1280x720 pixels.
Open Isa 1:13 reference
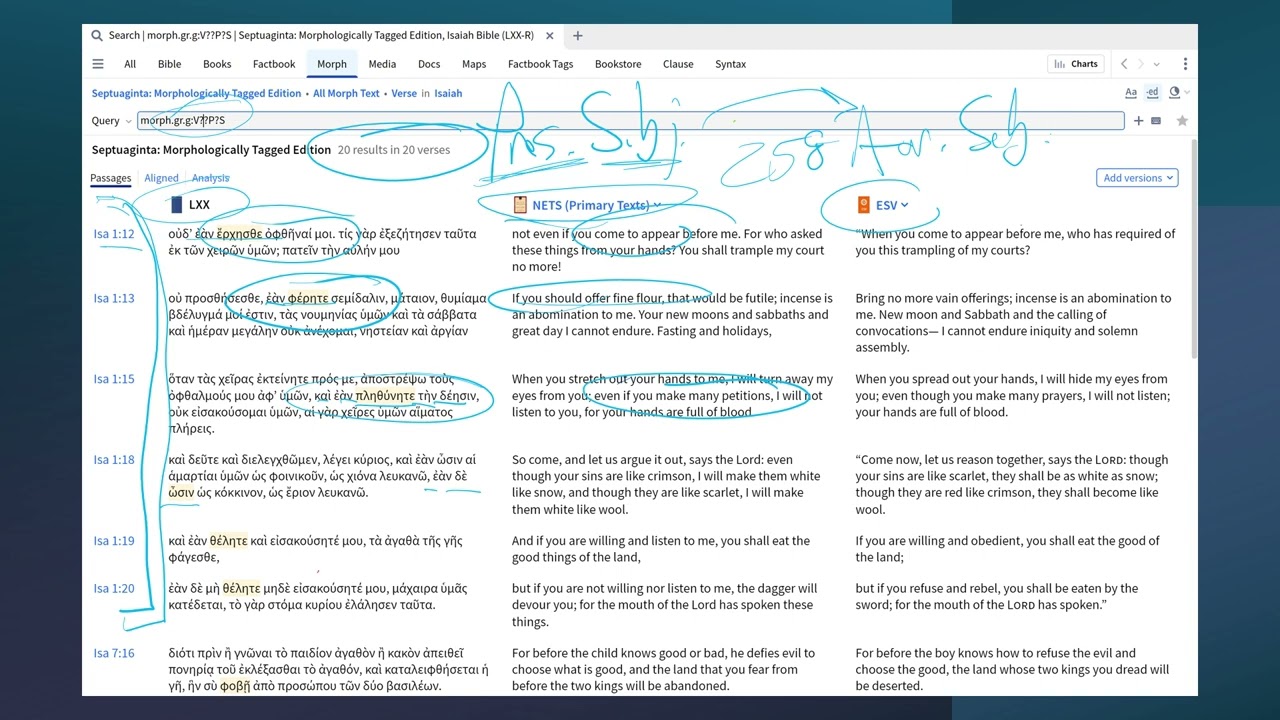114,298
